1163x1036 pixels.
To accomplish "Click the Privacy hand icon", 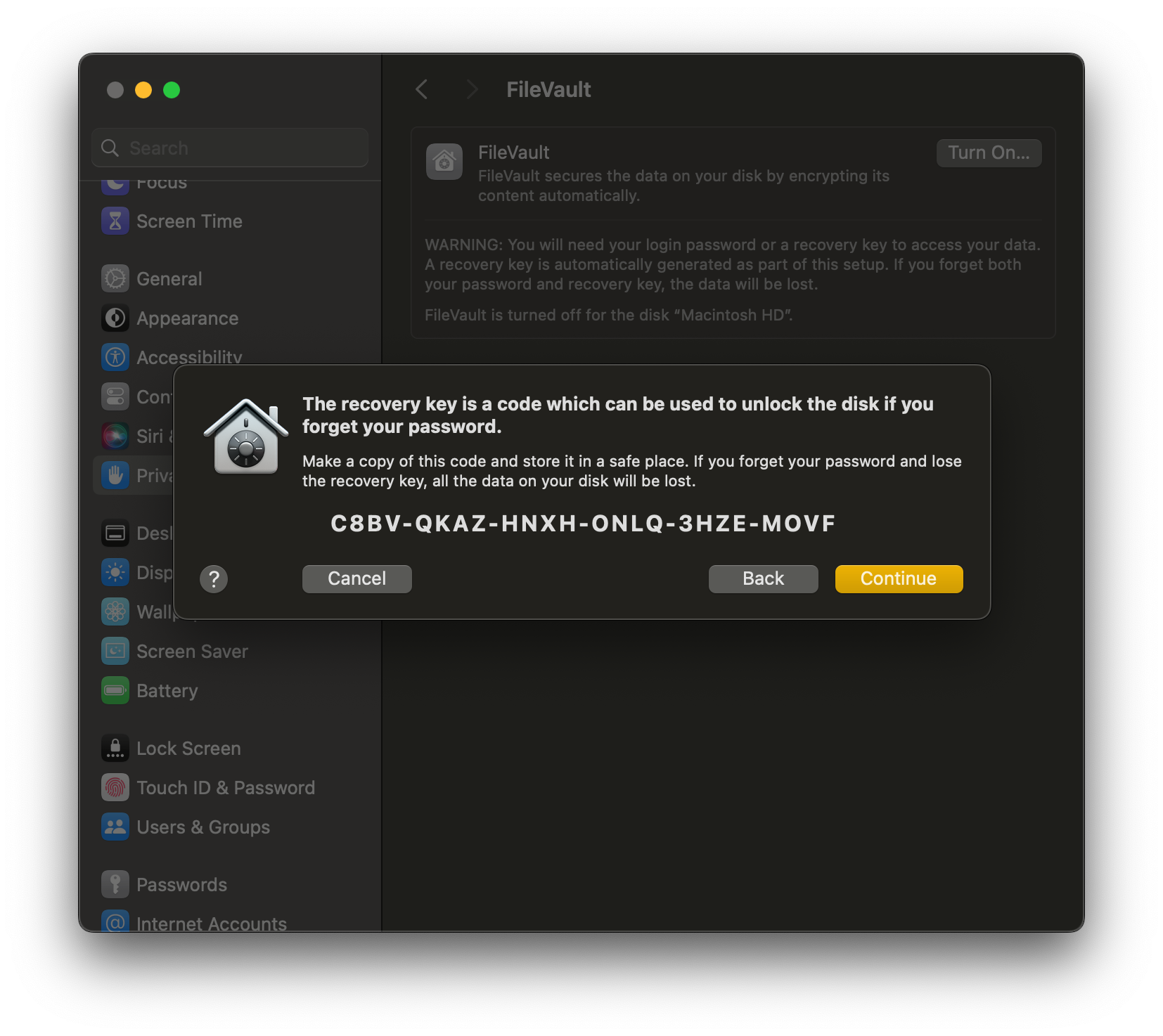I will (115, 475).
